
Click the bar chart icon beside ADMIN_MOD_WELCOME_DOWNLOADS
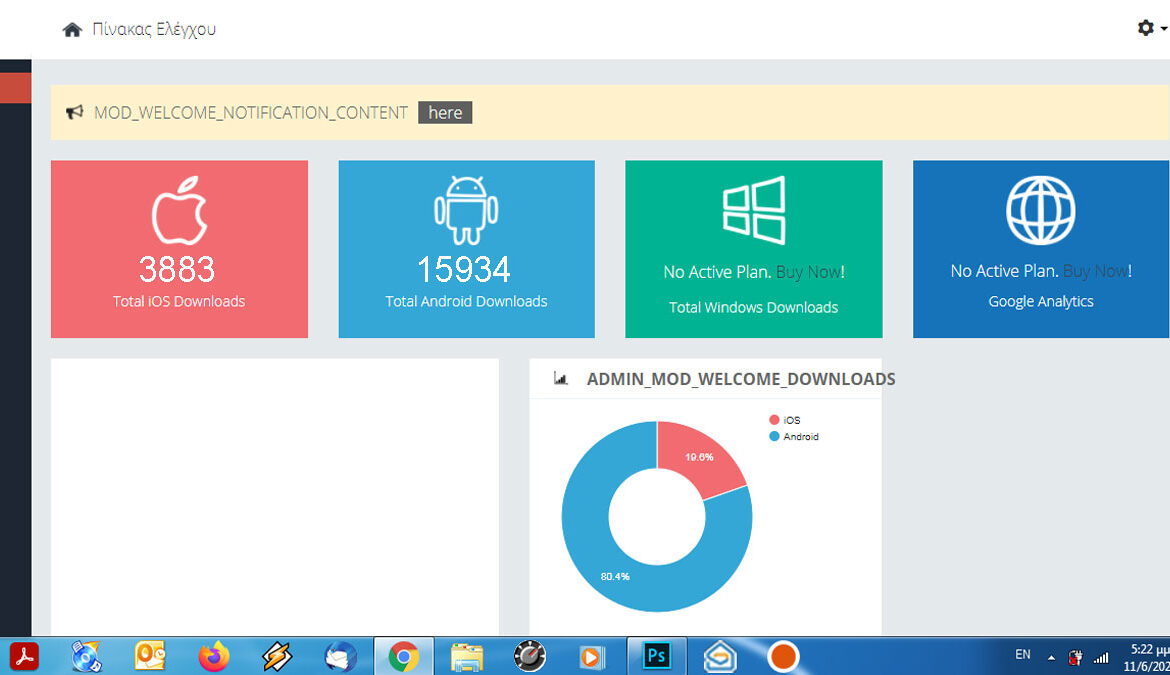pos(561,379)
